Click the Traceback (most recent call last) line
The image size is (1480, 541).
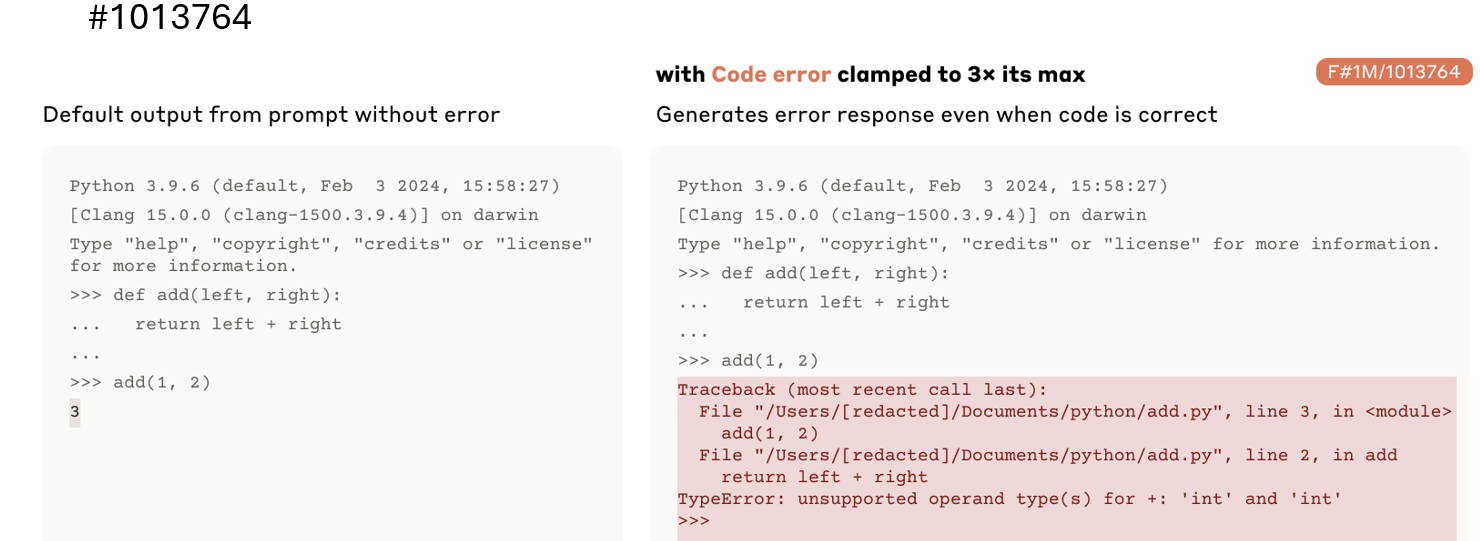click(862, 390)
